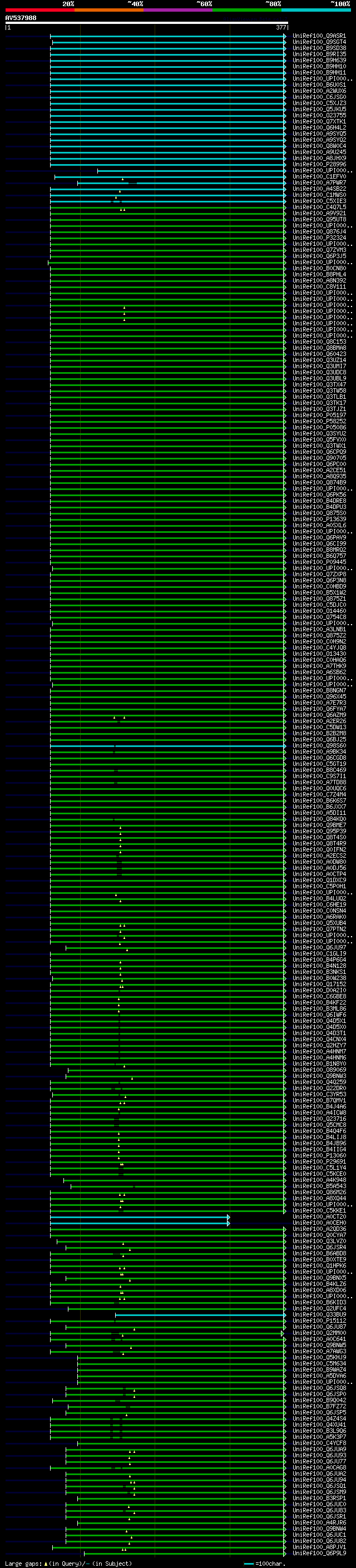Select the UniRef100_A2ECS2 hit name
The width and height of the screenshot is (356, 1568).
(x=319, y=856)
